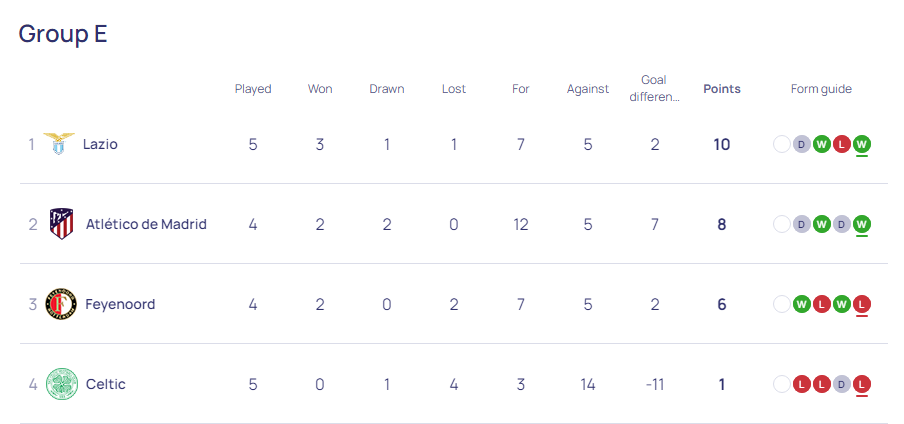
Task: Open the Atlético de Madrid team link
Action: point(146,224)
